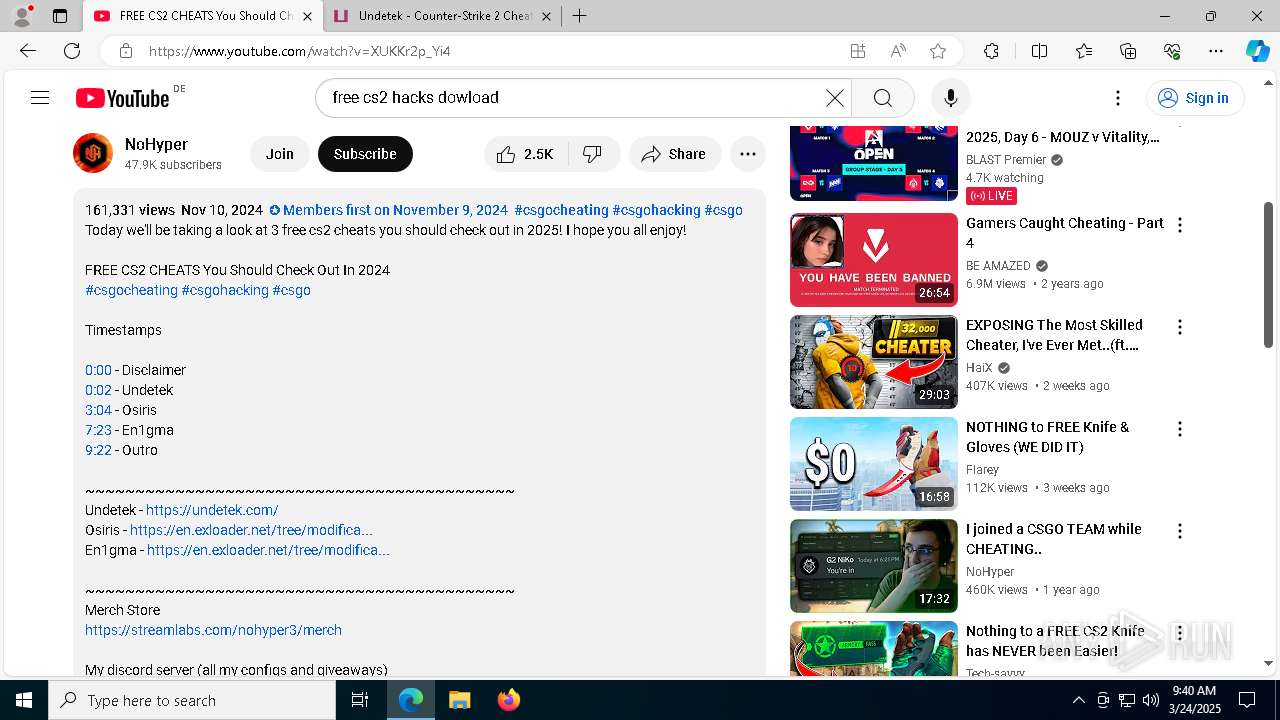Run search with magnifier button

click(x=883, y=98)
